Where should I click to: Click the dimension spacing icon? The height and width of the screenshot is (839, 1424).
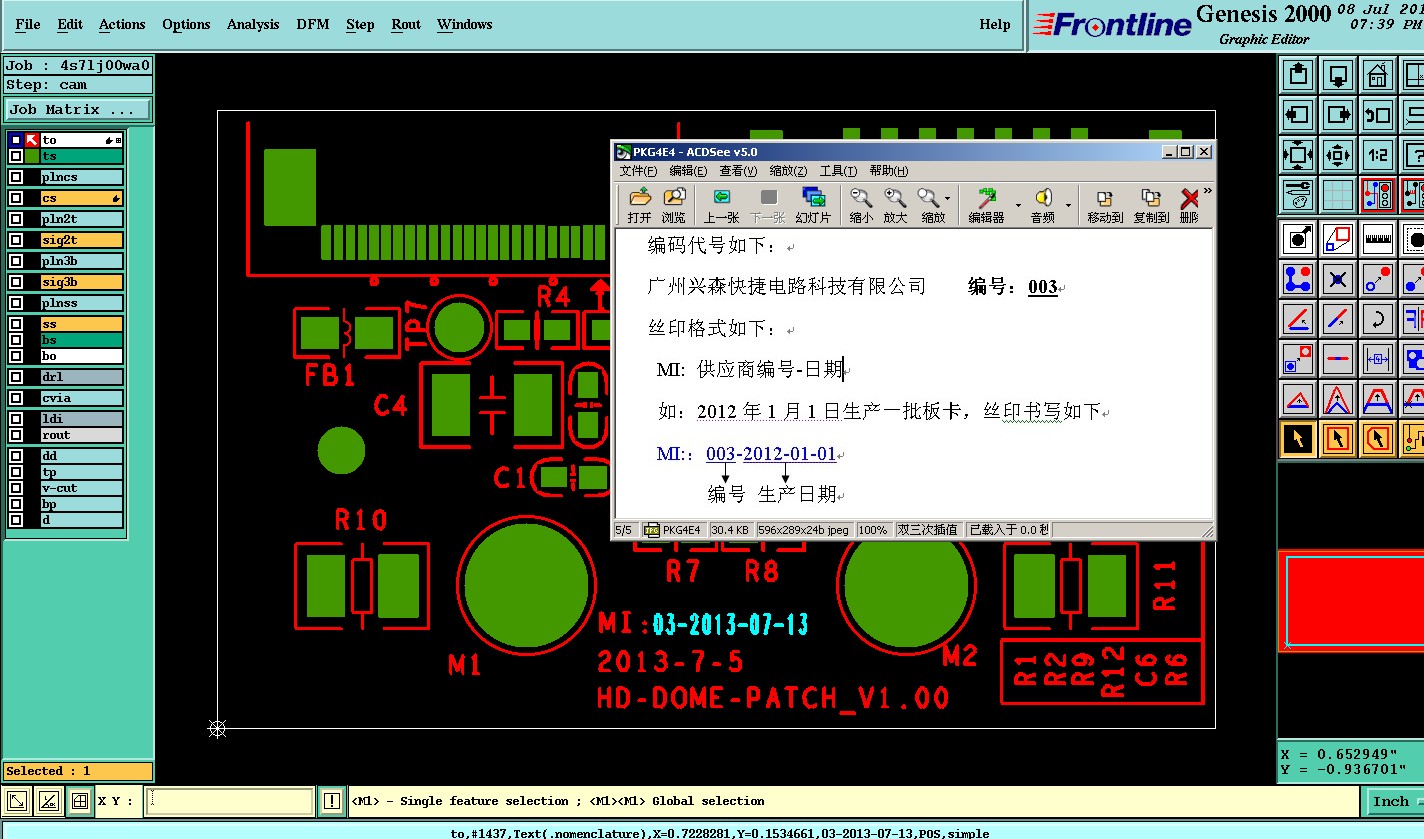(1378, 358)
